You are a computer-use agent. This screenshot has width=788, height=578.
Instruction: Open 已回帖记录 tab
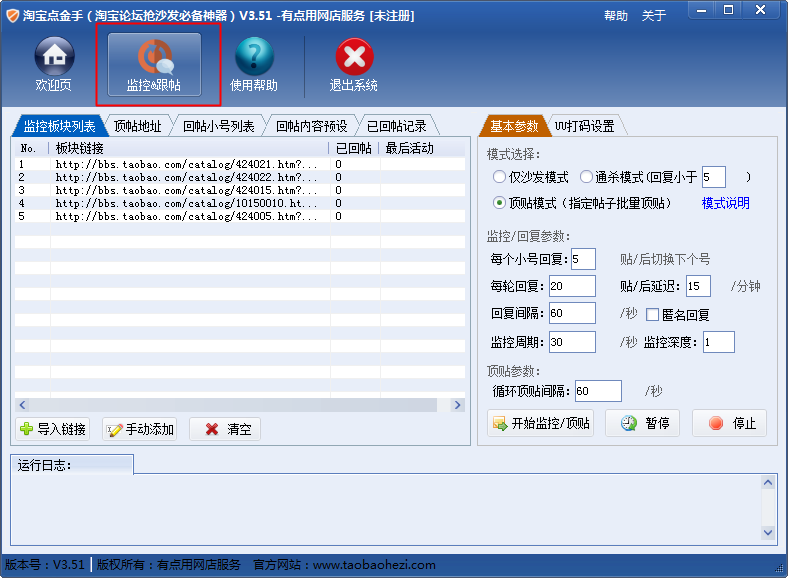tap(397, 126)
